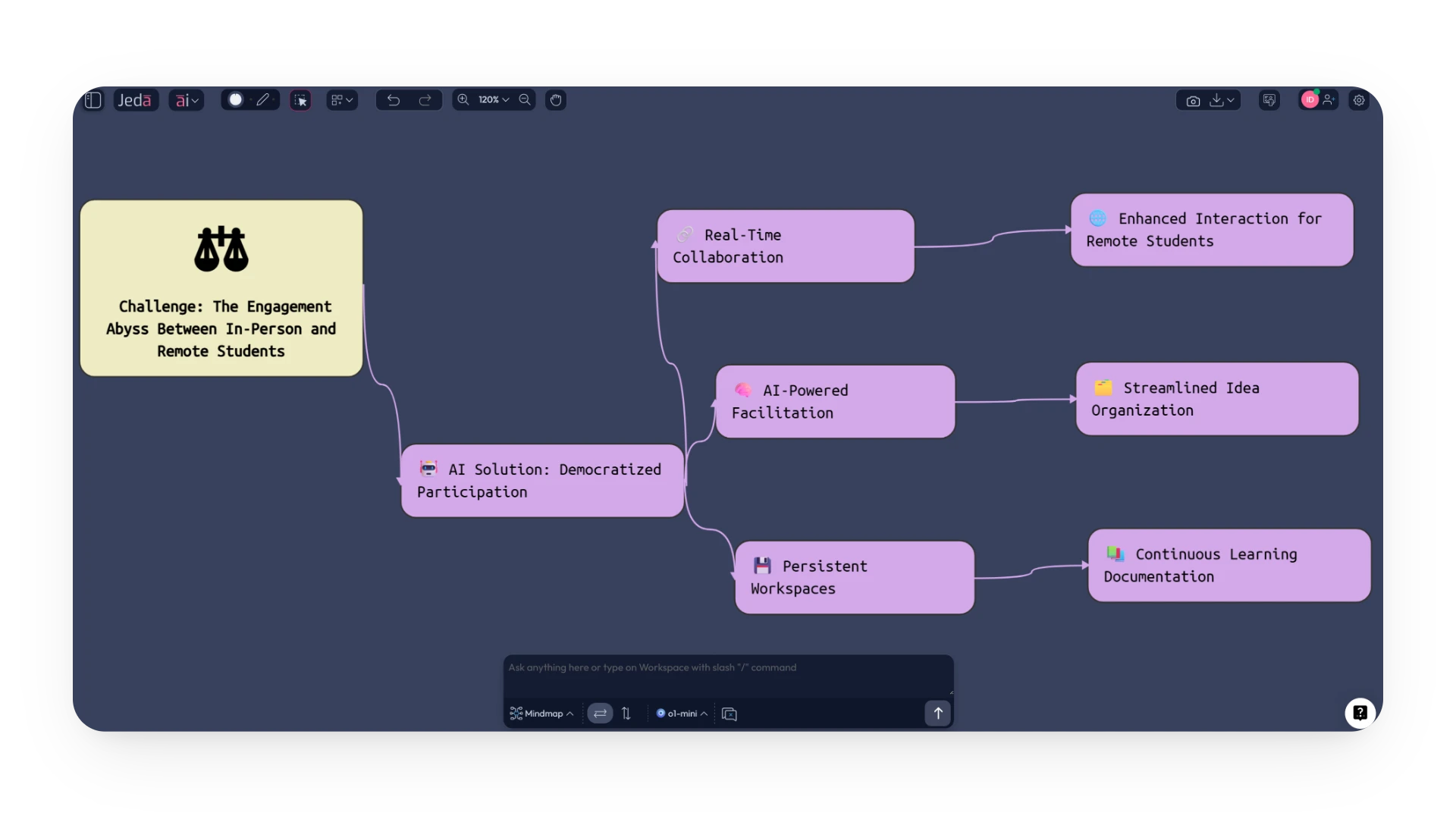Click the Mindmap network icon in prompt bar

[x=516, y=714]
